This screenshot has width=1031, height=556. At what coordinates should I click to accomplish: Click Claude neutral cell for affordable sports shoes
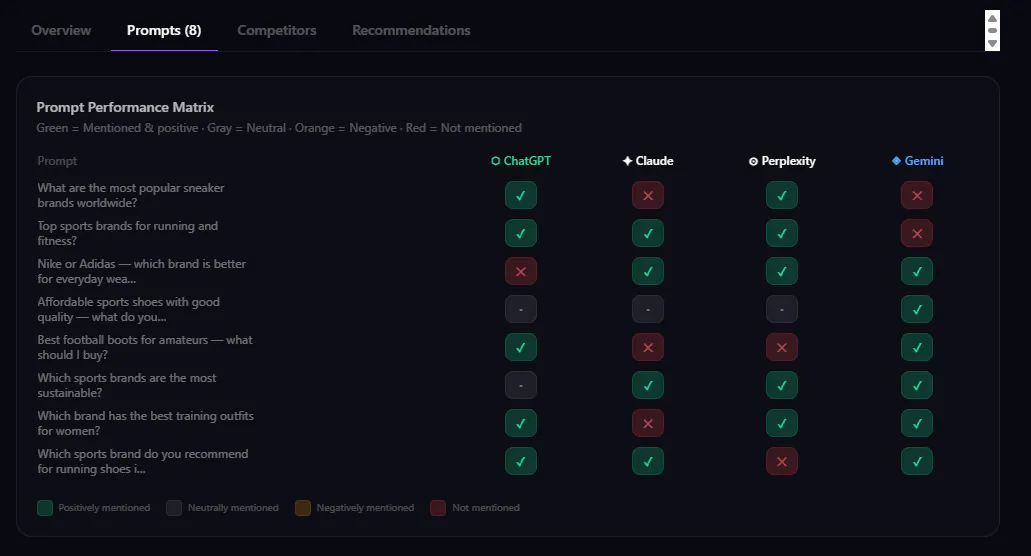[648, 310]
